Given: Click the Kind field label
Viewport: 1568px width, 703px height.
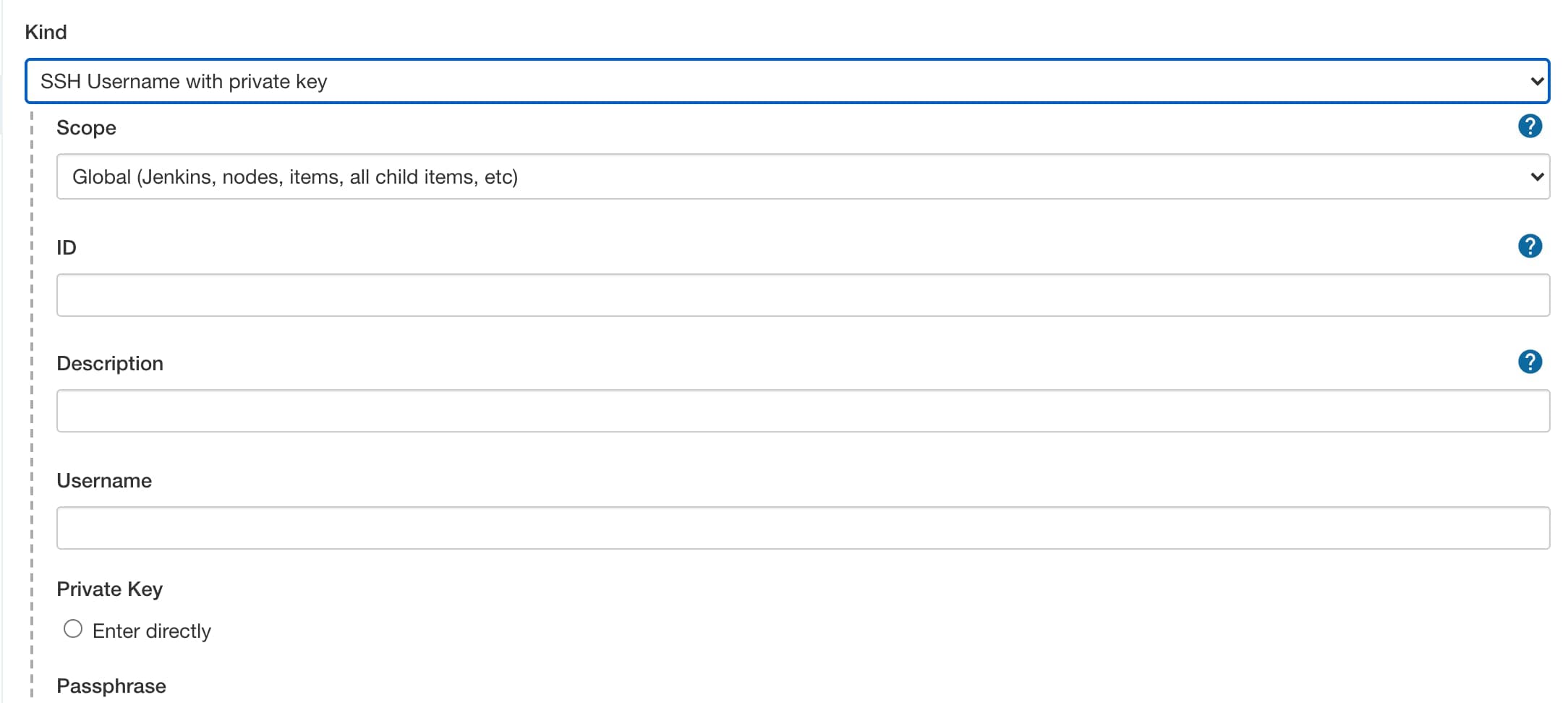Looking at the screenshot, I should point(46,32).
